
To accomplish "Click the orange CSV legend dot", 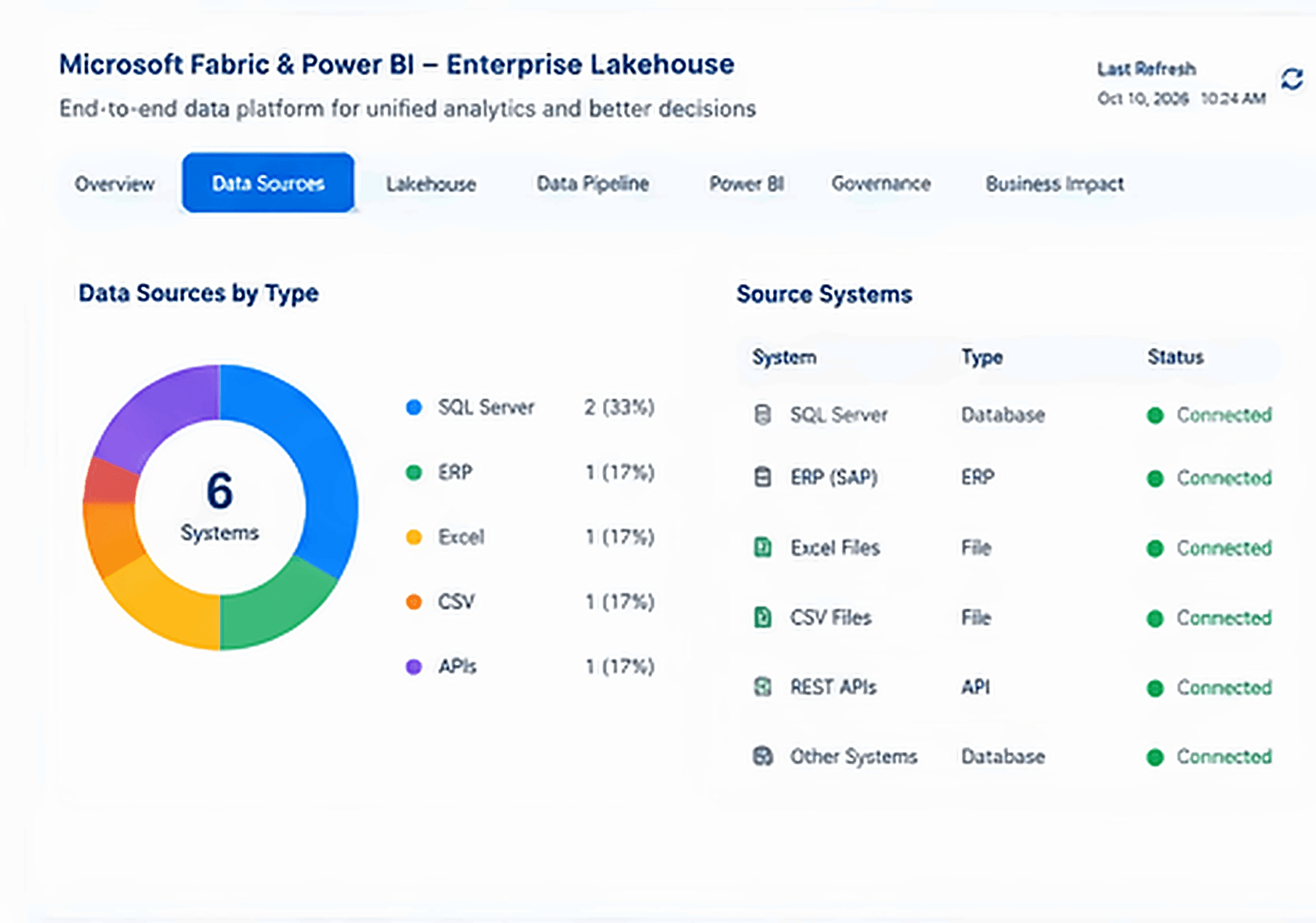I will pos(413,602).
